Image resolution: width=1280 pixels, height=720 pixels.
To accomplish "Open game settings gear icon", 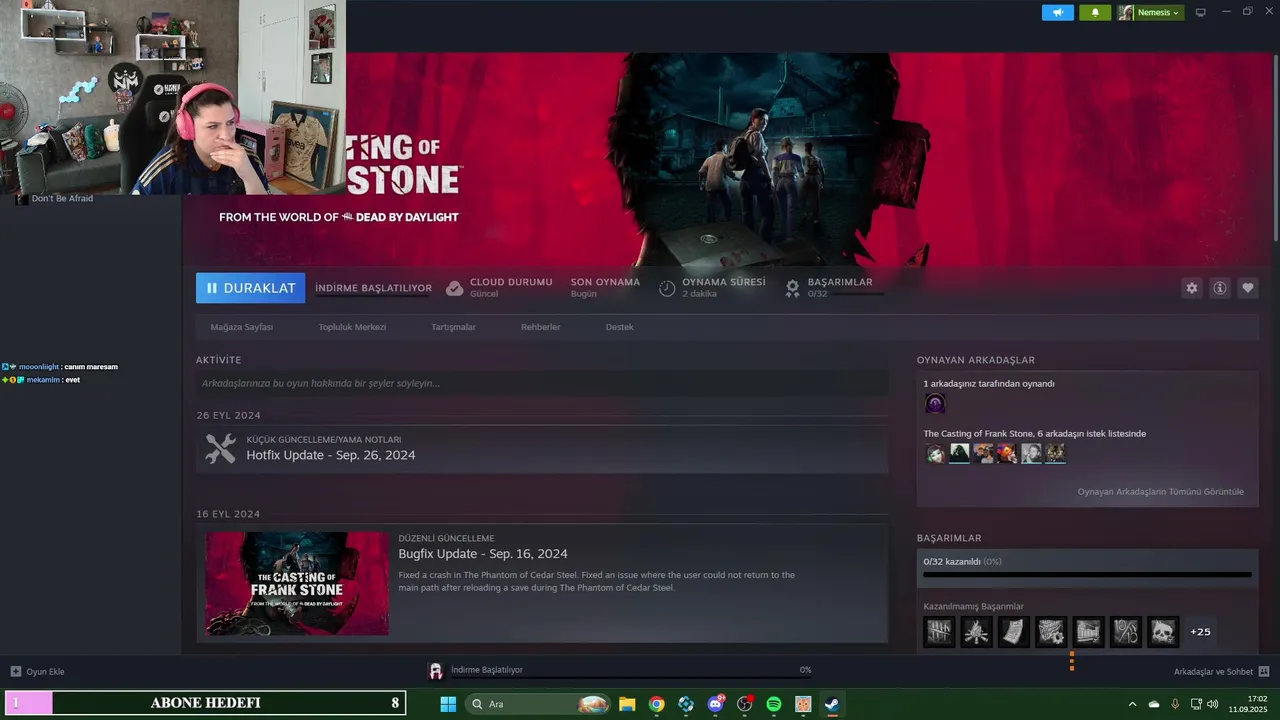I will (x=1191, y=288).
